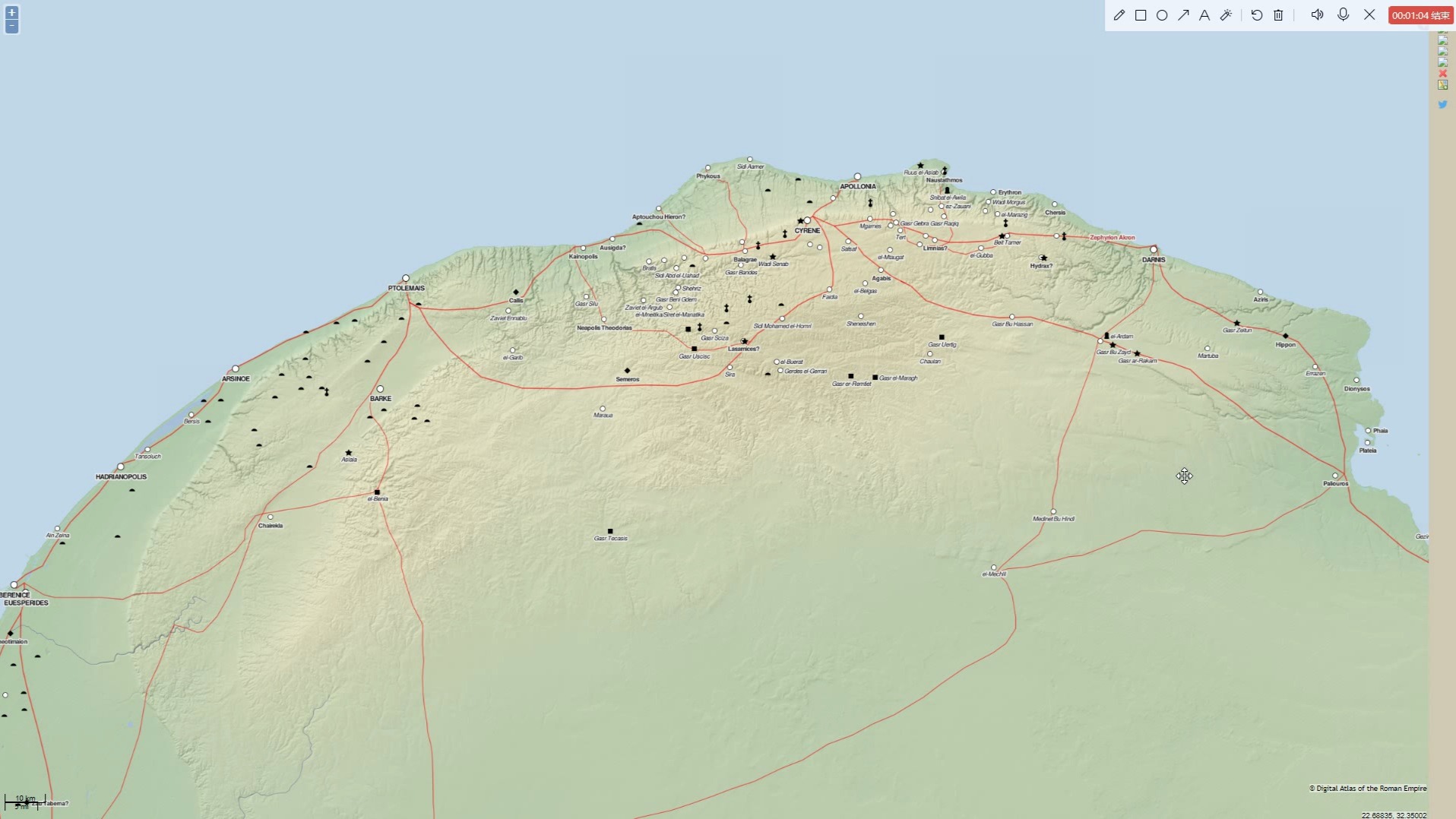Select the BARKE city label
The height and width of the screenshot is (819, 1456).
[x=381, y=398]
